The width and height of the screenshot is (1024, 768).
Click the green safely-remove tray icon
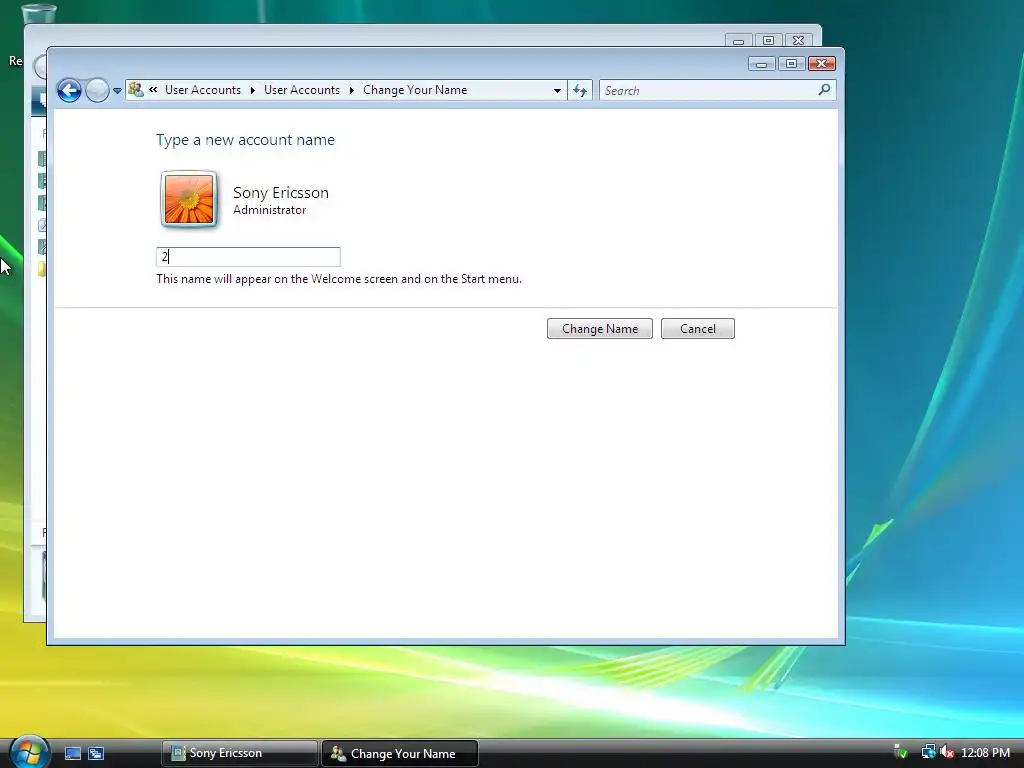[901, 752]
